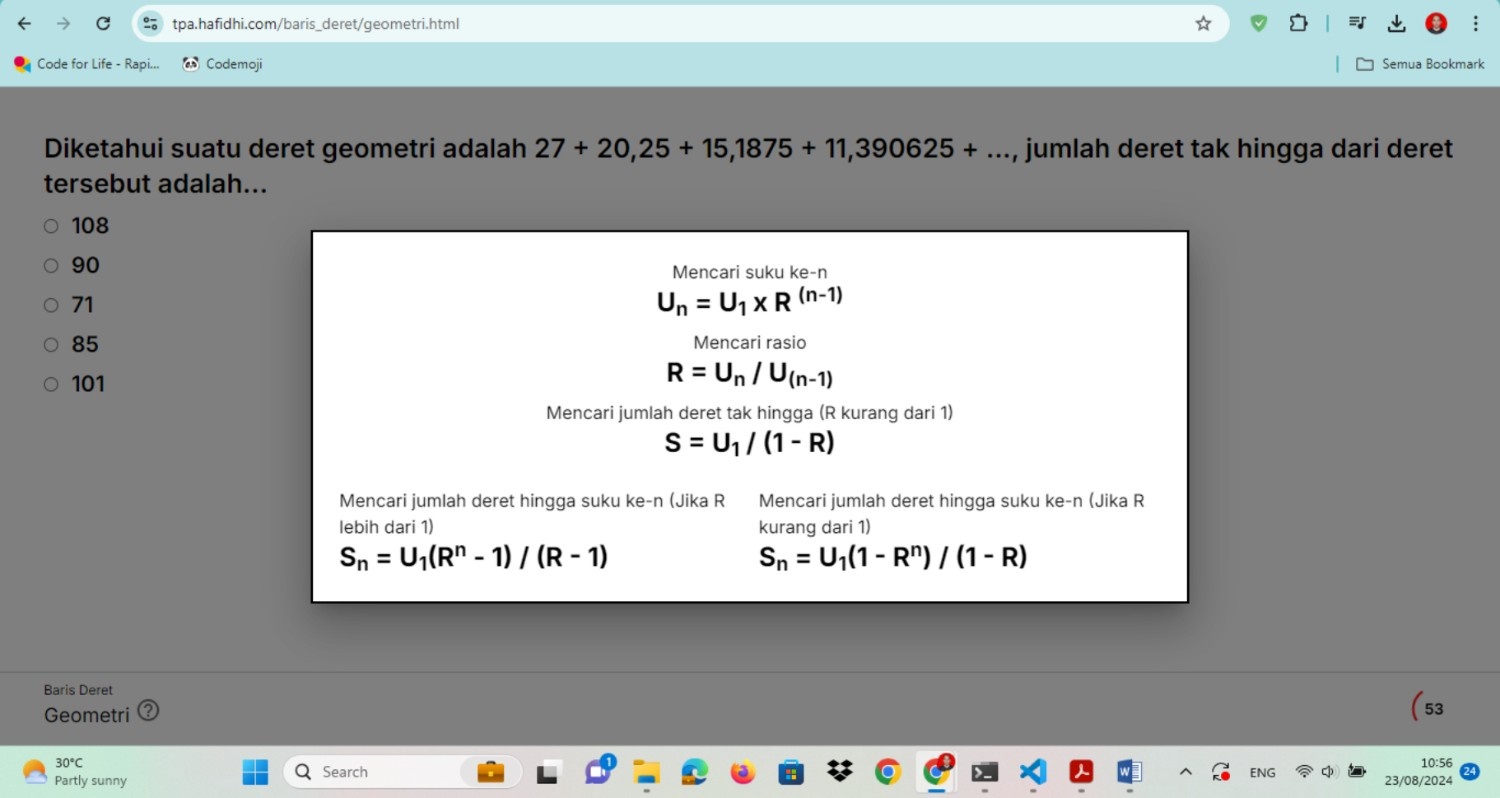Click the help question mark beside Geometri

(148, 711)
